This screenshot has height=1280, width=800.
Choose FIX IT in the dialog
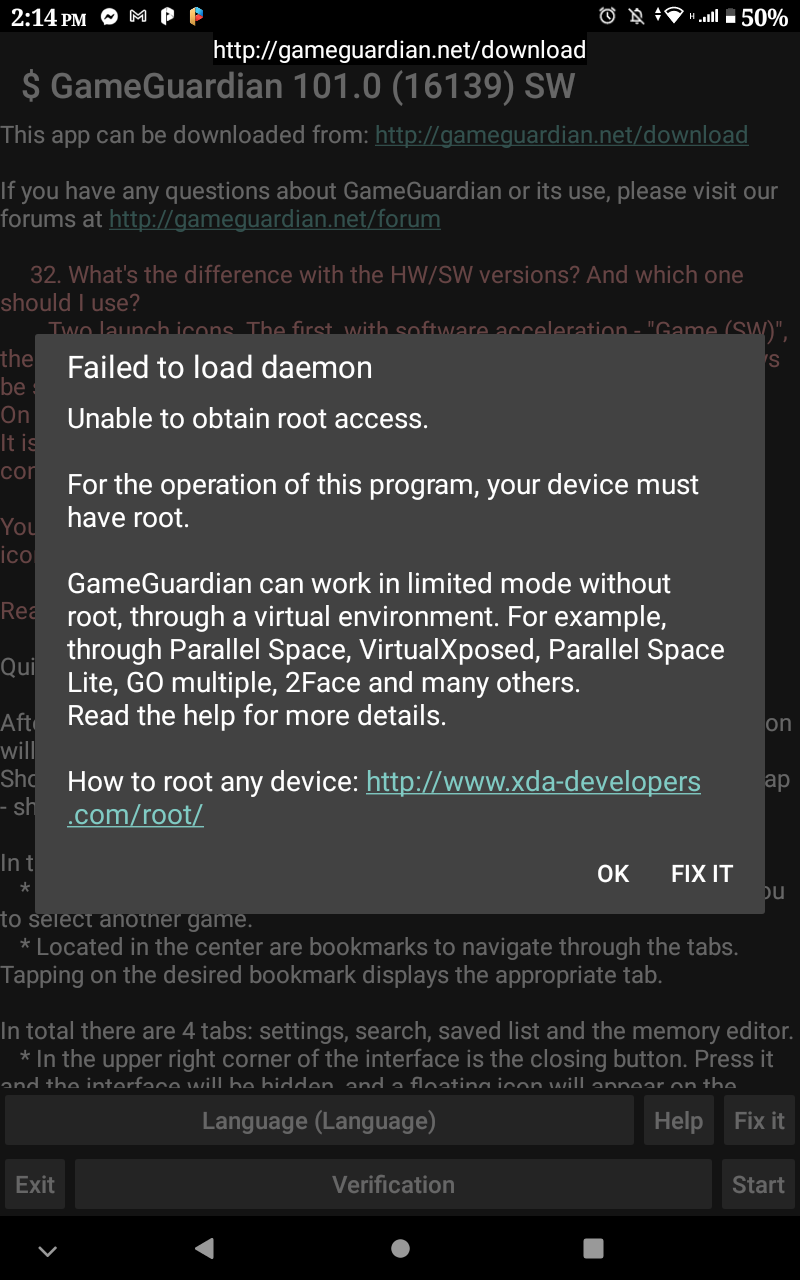point(702,873)
